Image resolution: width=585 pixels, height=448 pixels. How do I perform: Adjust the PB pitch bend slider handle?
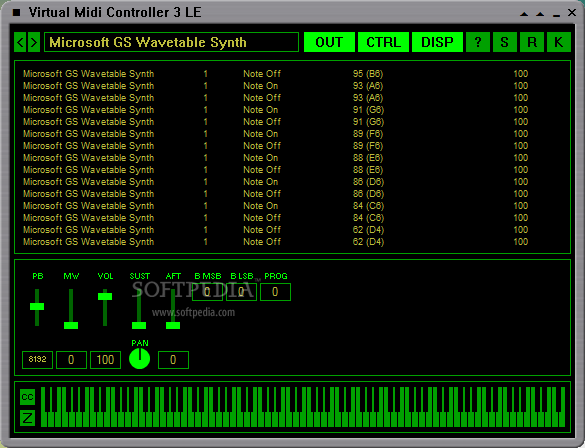tap(37, 306)
